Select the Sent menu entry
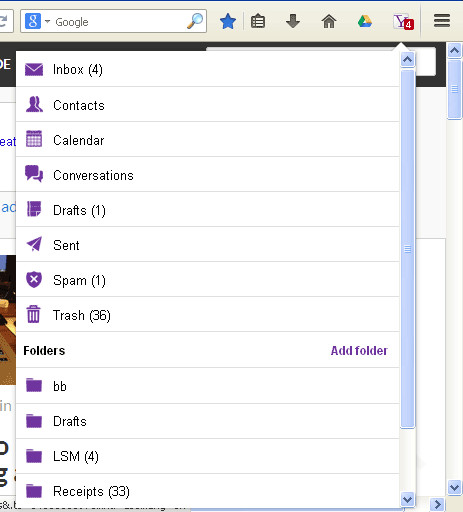Screen dimensions: 463x512 point(208,244)
